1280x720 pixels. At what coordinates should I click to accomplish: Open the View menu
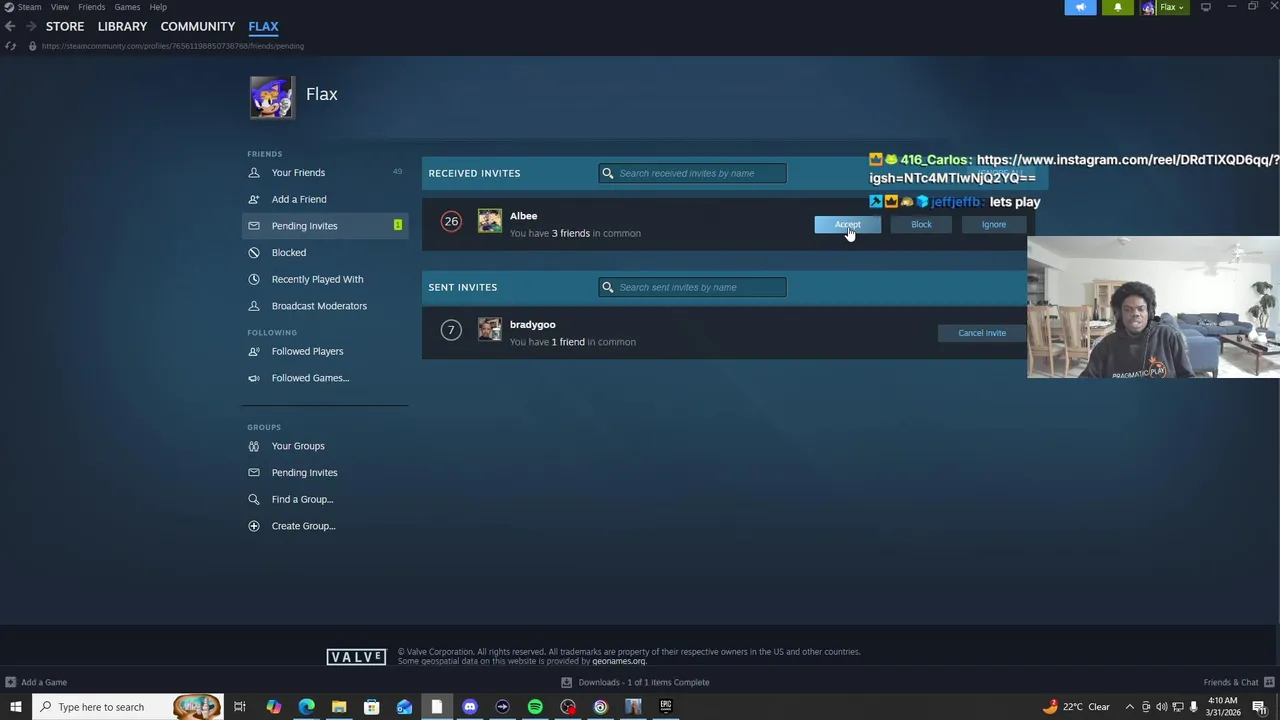[x=60, y=7]
